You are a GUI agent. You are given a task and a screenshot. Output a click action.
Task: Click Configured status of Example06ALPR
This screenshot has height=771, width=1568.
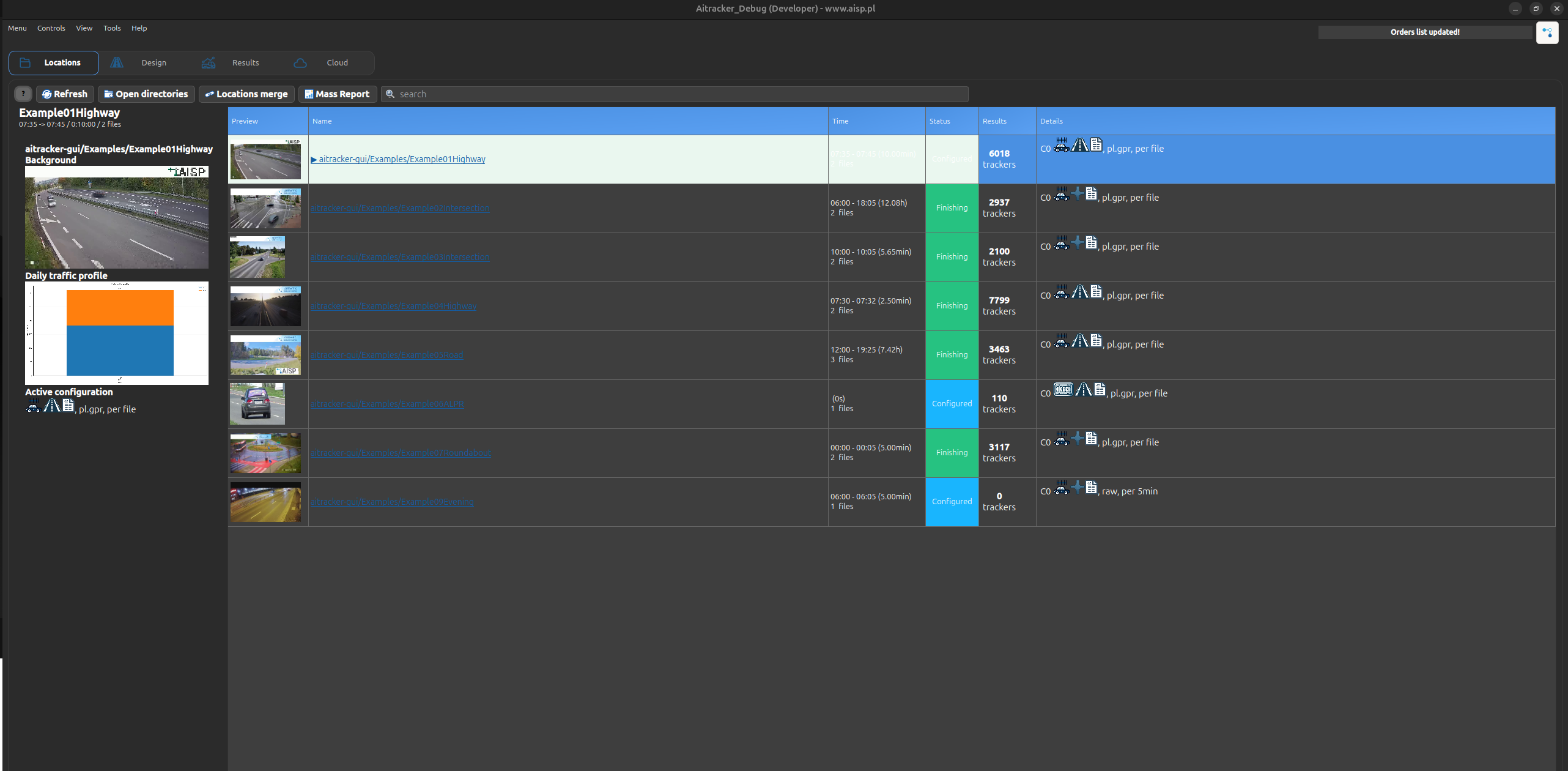952,404
